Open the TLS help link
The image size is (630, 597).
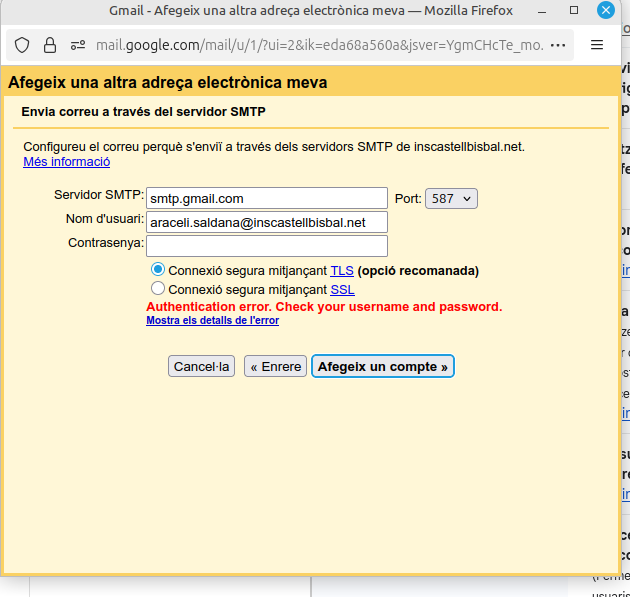click(x=341, y=271)
